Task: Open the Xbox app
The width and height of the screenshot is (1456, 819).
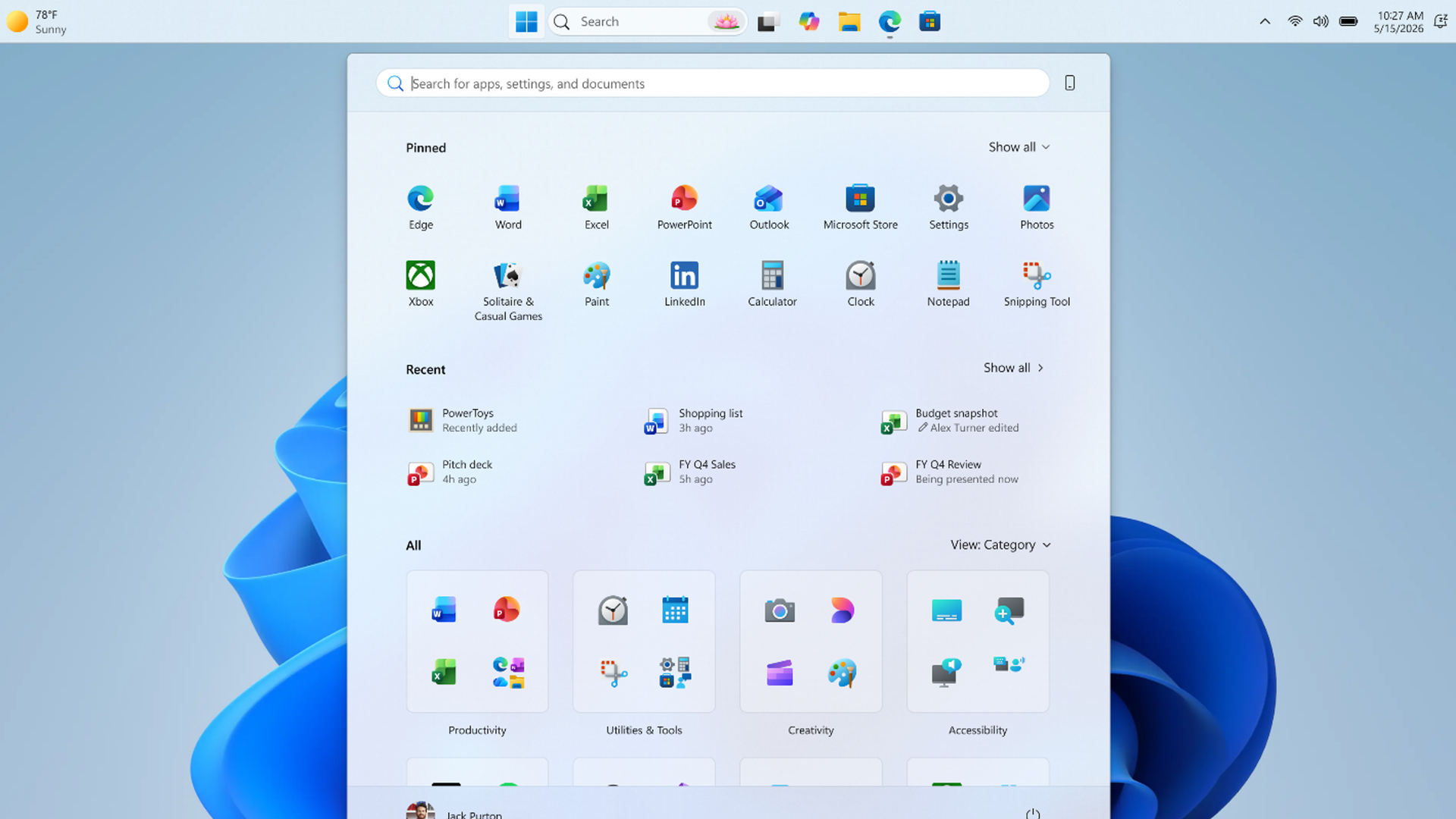Action: 421,284
